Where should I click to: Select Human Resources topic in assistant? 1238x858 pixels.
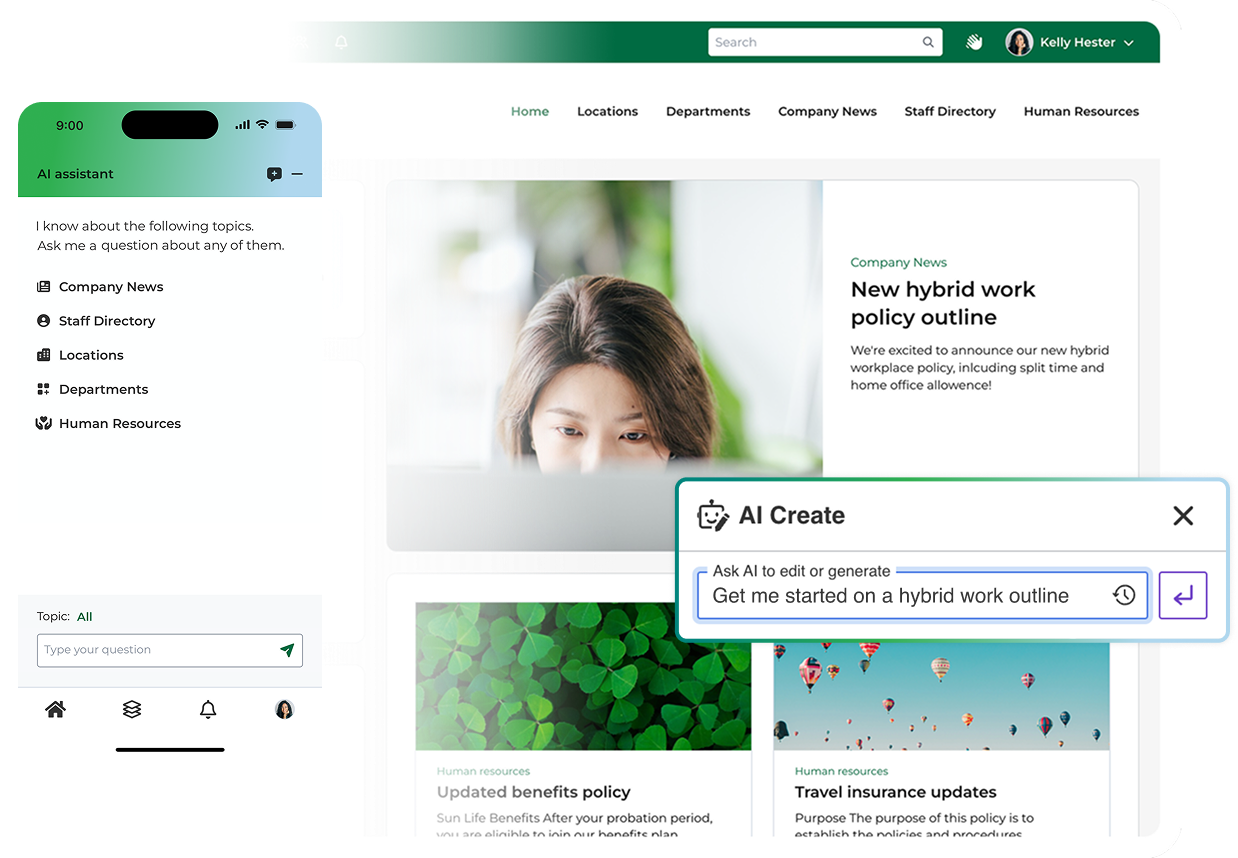point(119,424)
